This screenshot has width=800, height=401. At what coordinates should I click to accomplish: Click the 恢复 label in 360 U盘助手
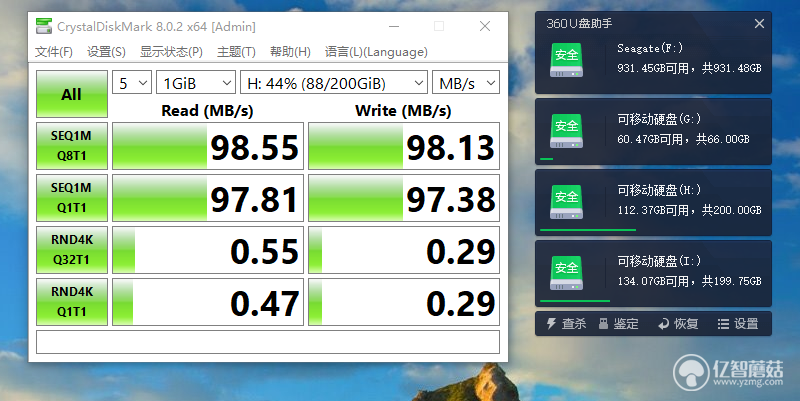[x=686, y=324]
